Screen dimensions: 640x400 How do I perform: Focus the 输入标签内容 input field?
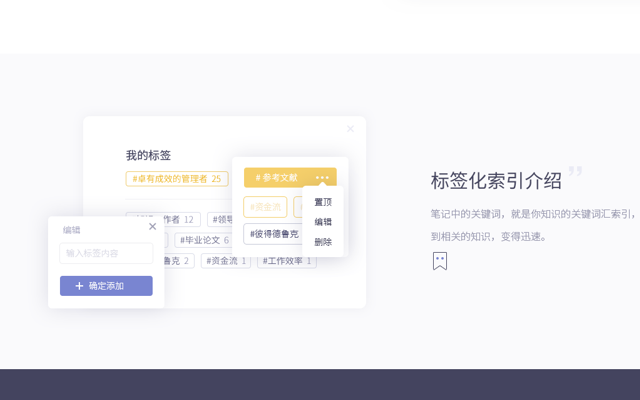(106, 253)
